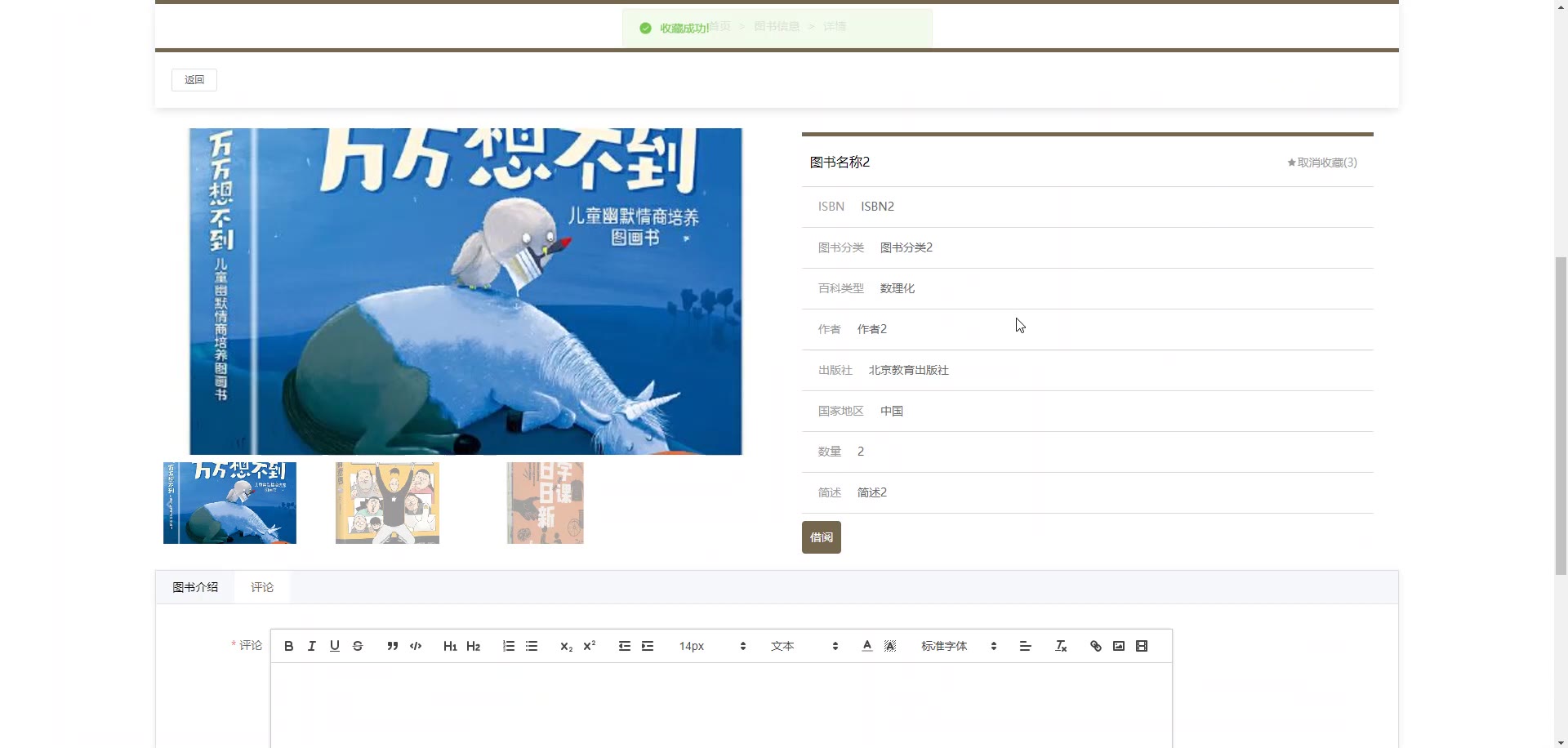Click the scrollbar down arrow
Screen dimensions: 1568x748
1561,741
